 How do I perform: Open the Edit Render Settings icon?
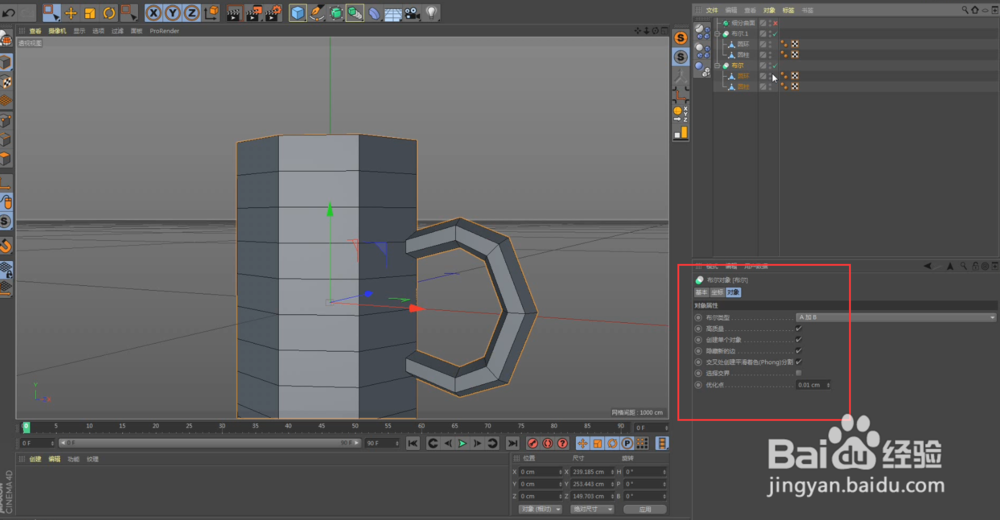pyautogui.click(x=272, y=13)
